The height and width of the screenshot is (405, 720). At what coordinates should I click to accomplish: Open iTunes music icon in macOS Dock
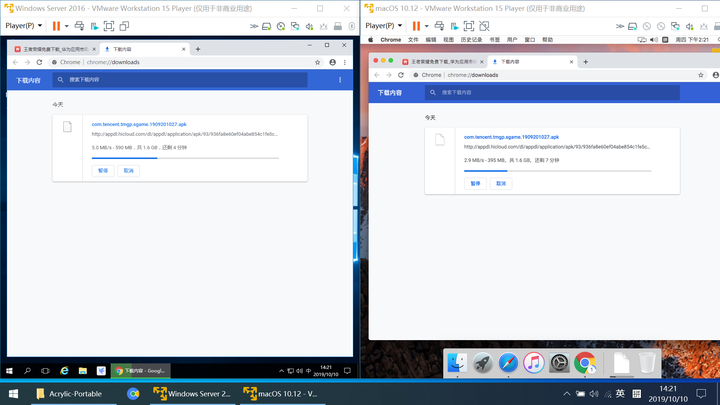coord(534,362)
